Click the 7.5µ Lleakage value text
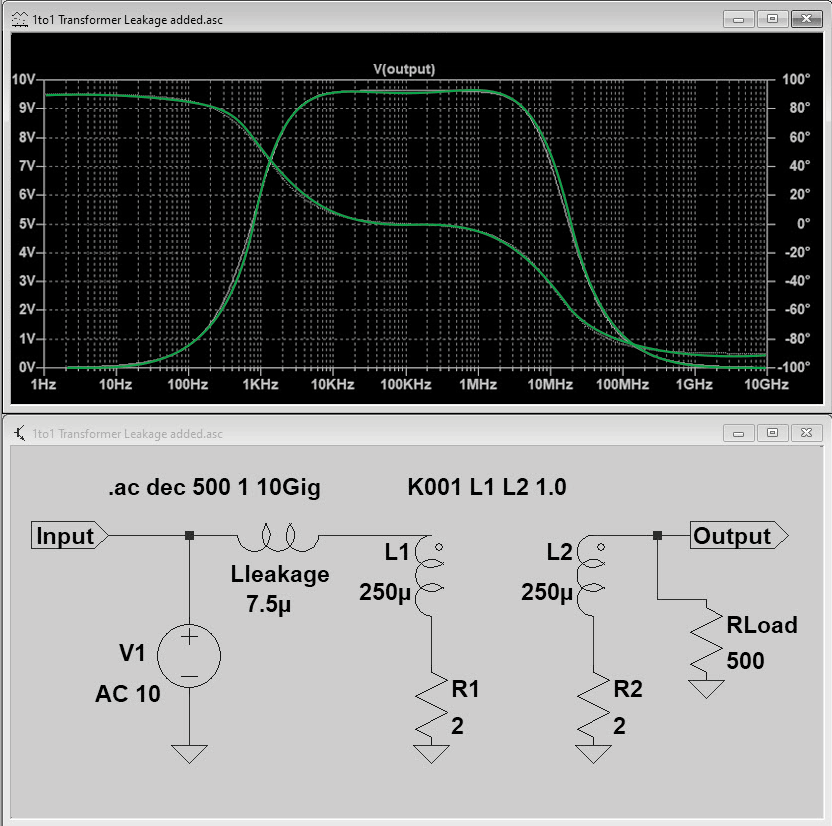832x826 pixels. tap(274, 603)
